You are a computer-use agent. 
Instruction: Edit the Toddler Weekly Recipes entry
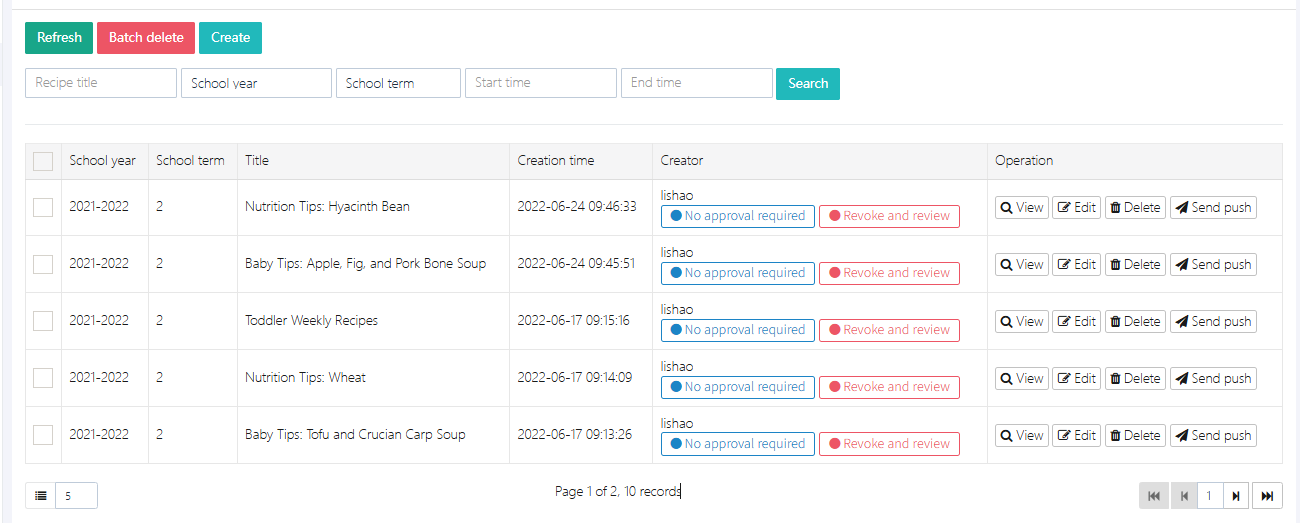pyautogui.click(x=1076, y=322)
